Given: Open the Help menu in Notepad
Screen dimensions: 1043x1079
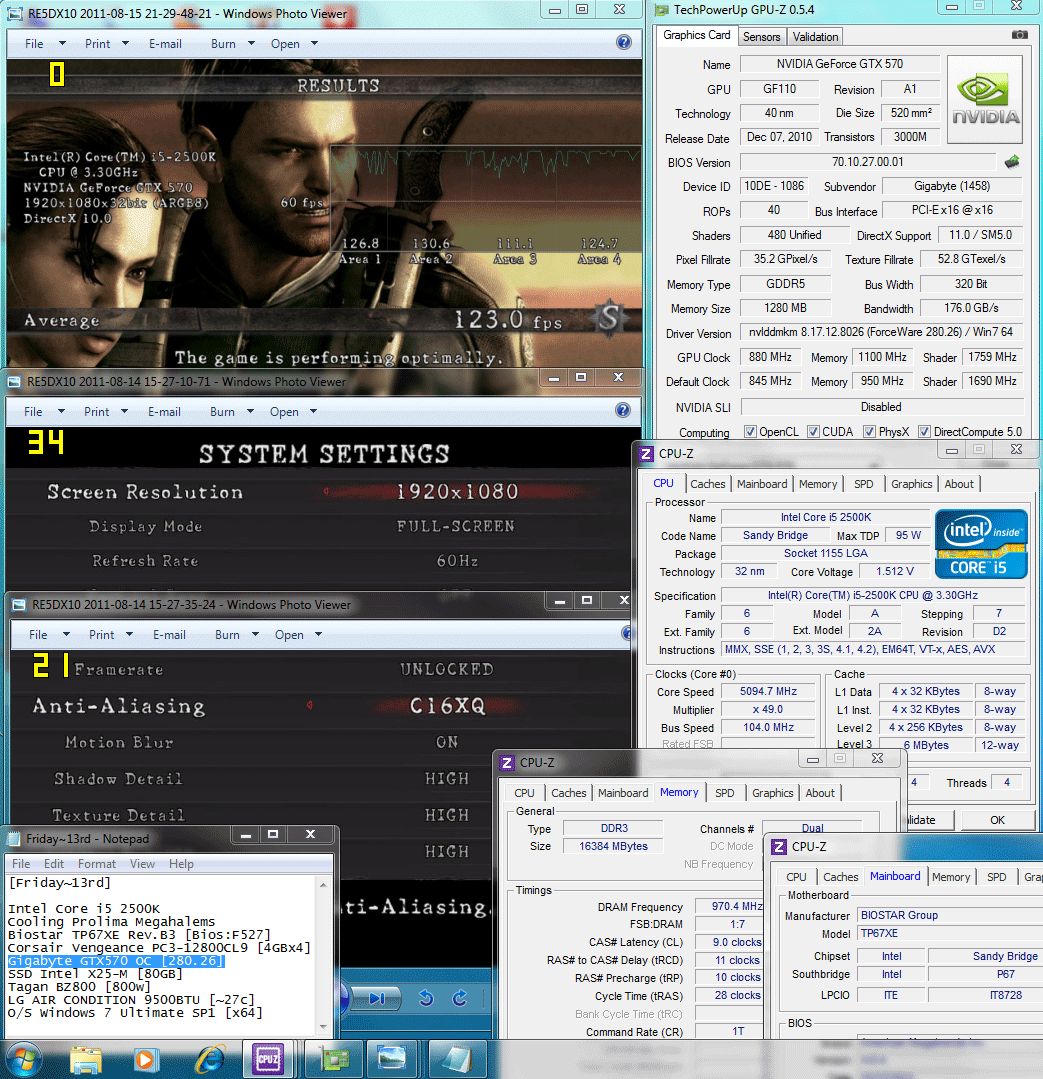Looking at the screenshot, I should (x=182, y=864).
